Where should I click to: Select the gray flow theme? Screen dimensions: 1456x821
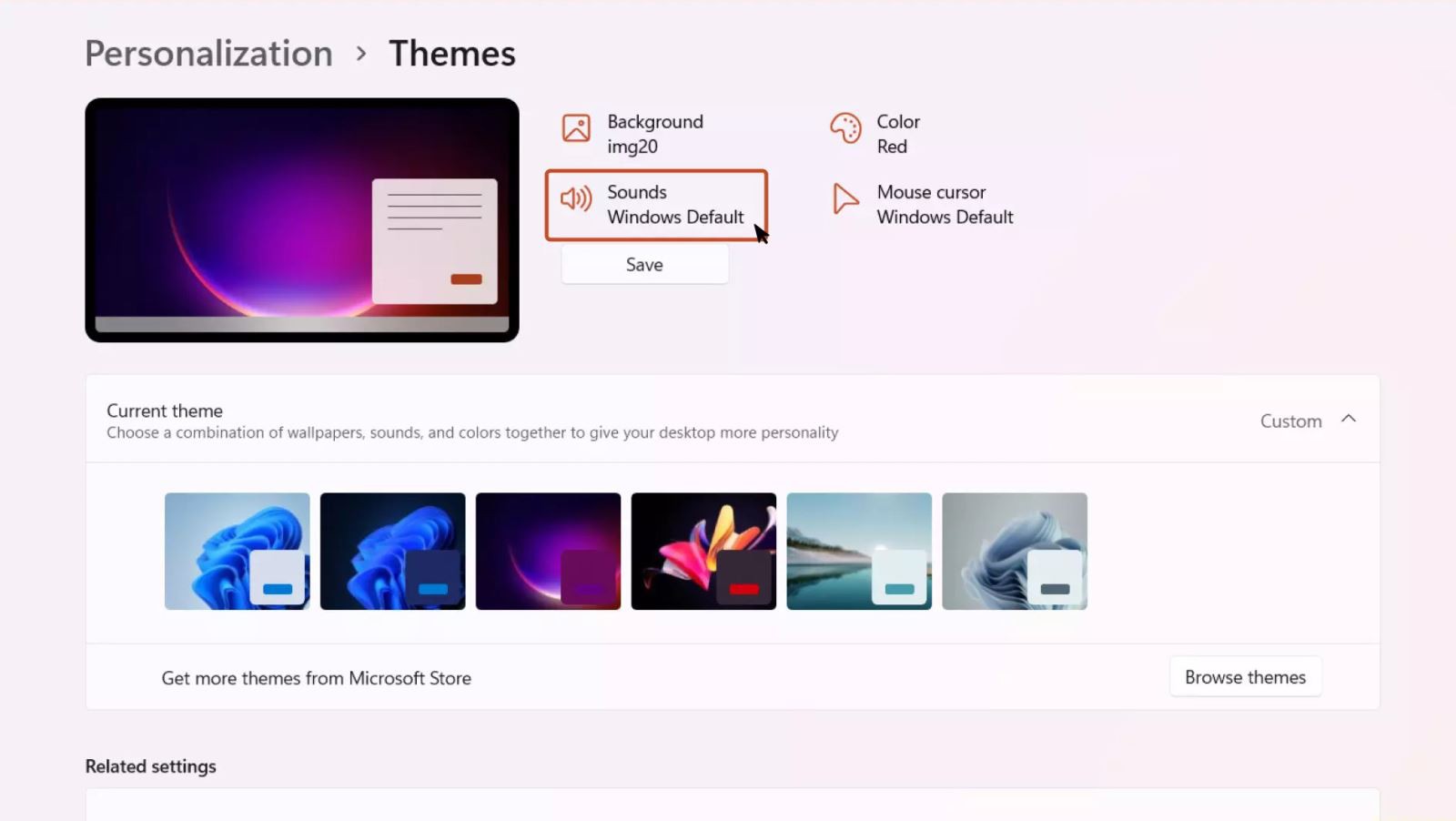pyautogui.click(x=1015, y=551)
